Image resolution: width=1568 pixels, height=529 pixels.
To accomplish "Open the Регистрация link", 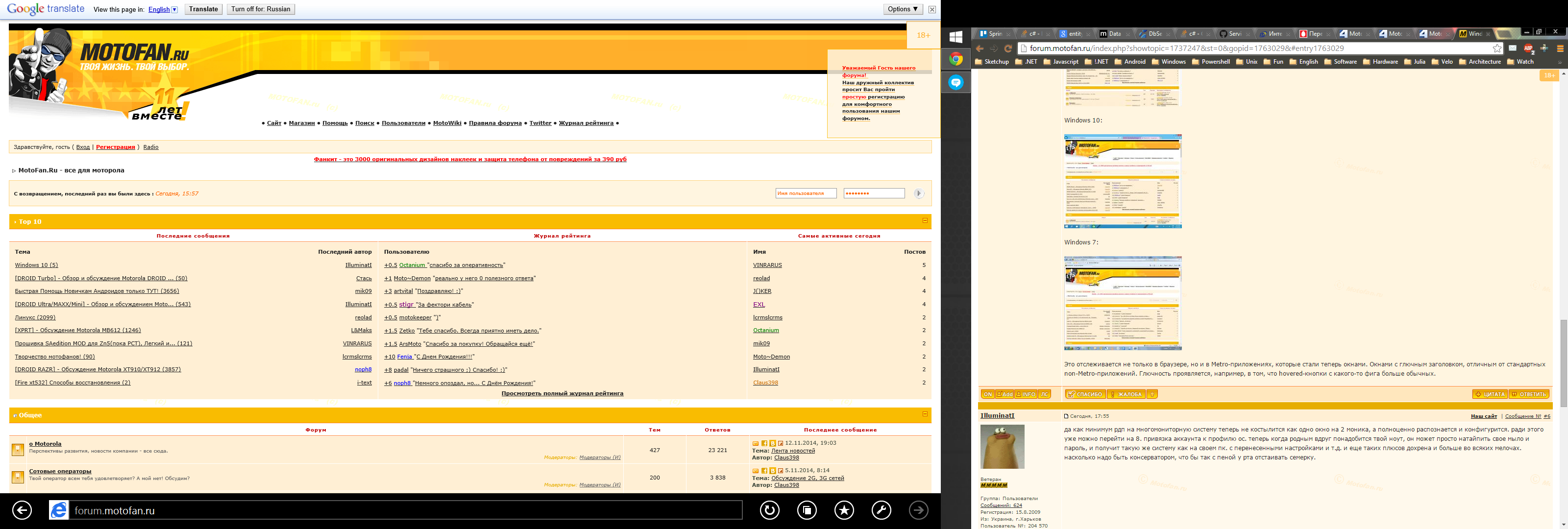I will pyautogui.click(x=116, y=147).
